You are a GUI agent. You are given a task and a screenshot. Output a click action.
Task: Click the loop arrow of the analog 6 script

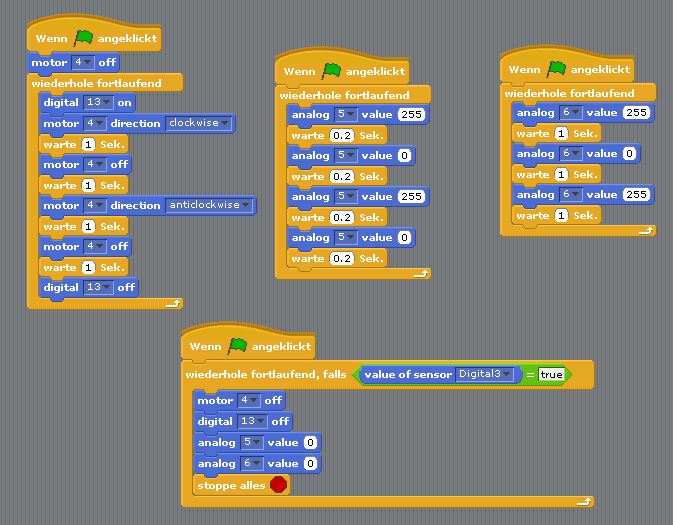(x=646, y=231)
